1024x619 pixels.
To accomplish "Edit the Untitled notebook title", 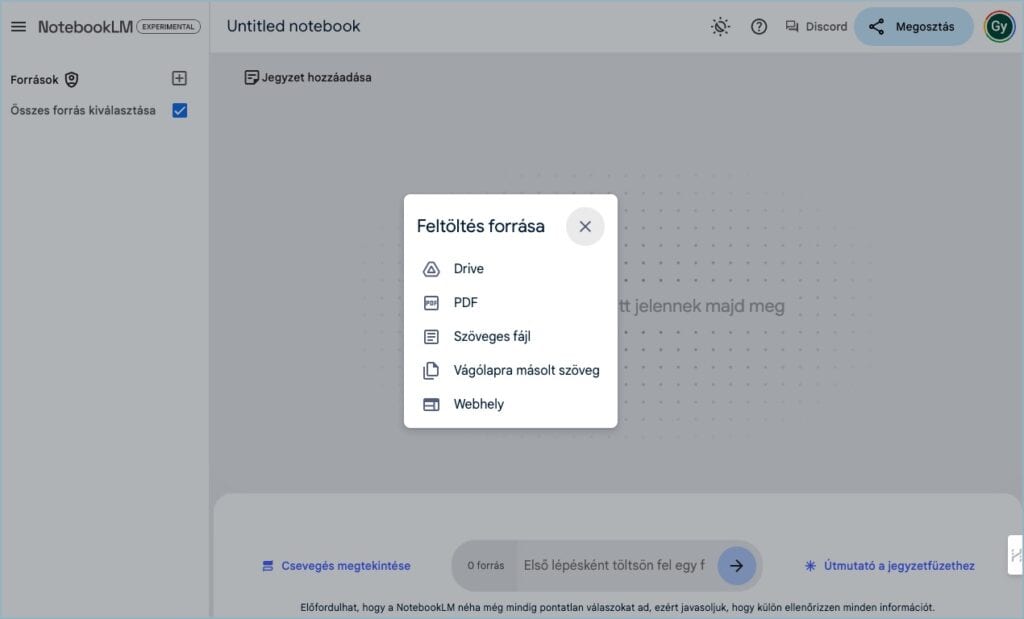I will [293, 26].
